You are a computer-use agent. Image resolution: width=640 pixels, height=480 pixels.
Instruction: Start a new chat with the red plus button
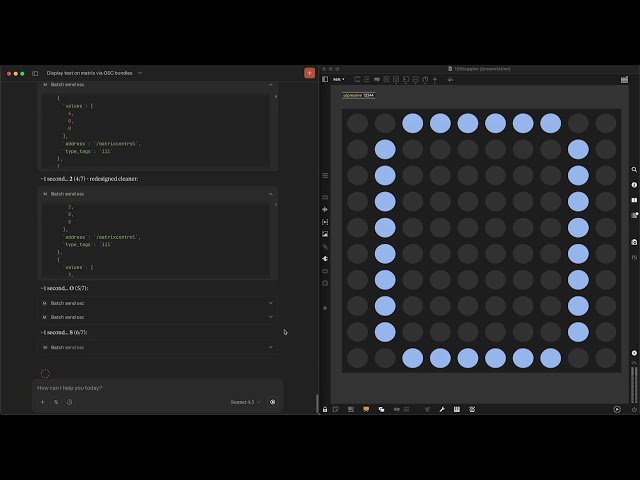pos(309,73)
